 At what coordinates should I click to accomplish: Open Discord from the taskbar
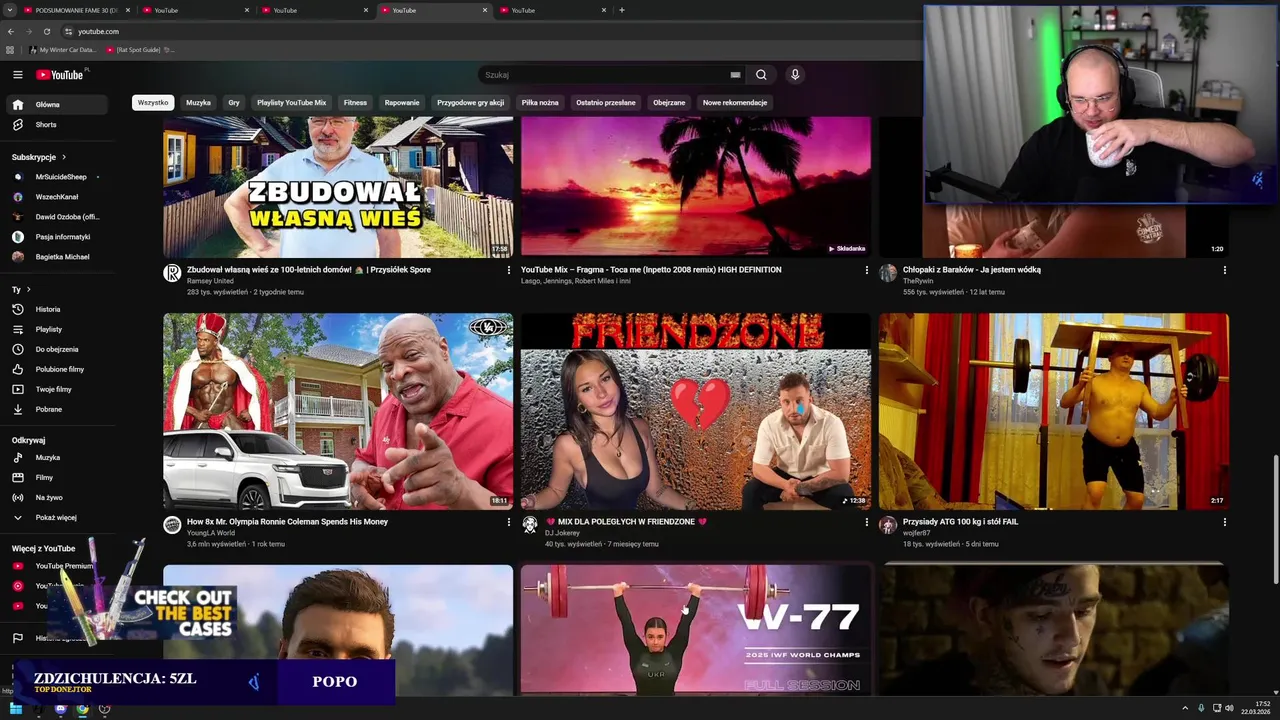60,709
